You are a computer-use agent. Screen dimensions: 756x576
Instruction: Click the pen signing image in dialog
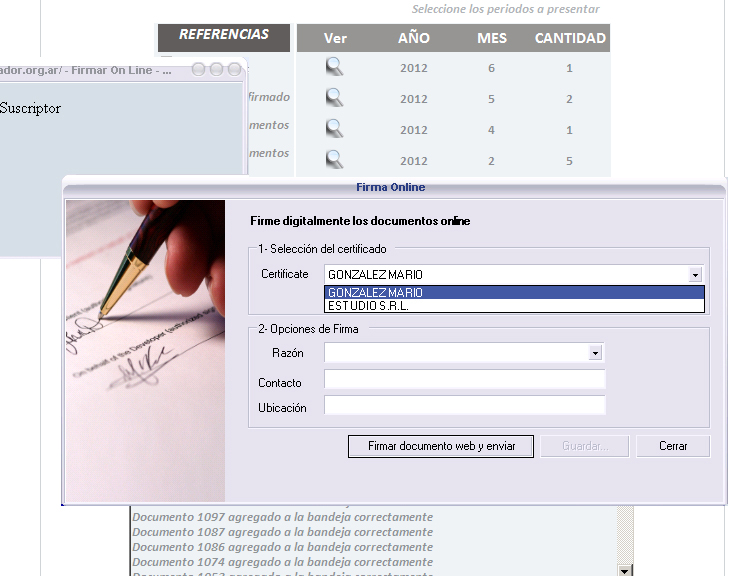(145, 350)
